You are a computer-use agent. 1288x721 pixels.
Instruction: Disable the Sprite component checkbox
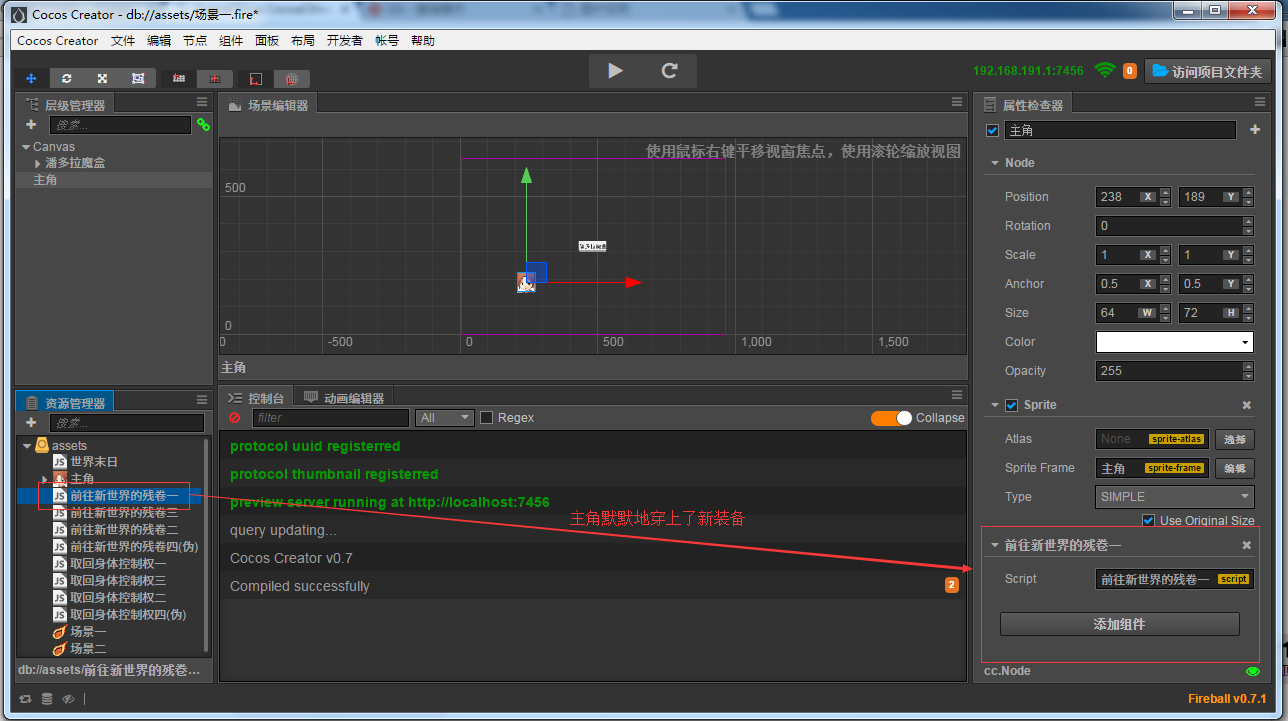(1012, 405)
